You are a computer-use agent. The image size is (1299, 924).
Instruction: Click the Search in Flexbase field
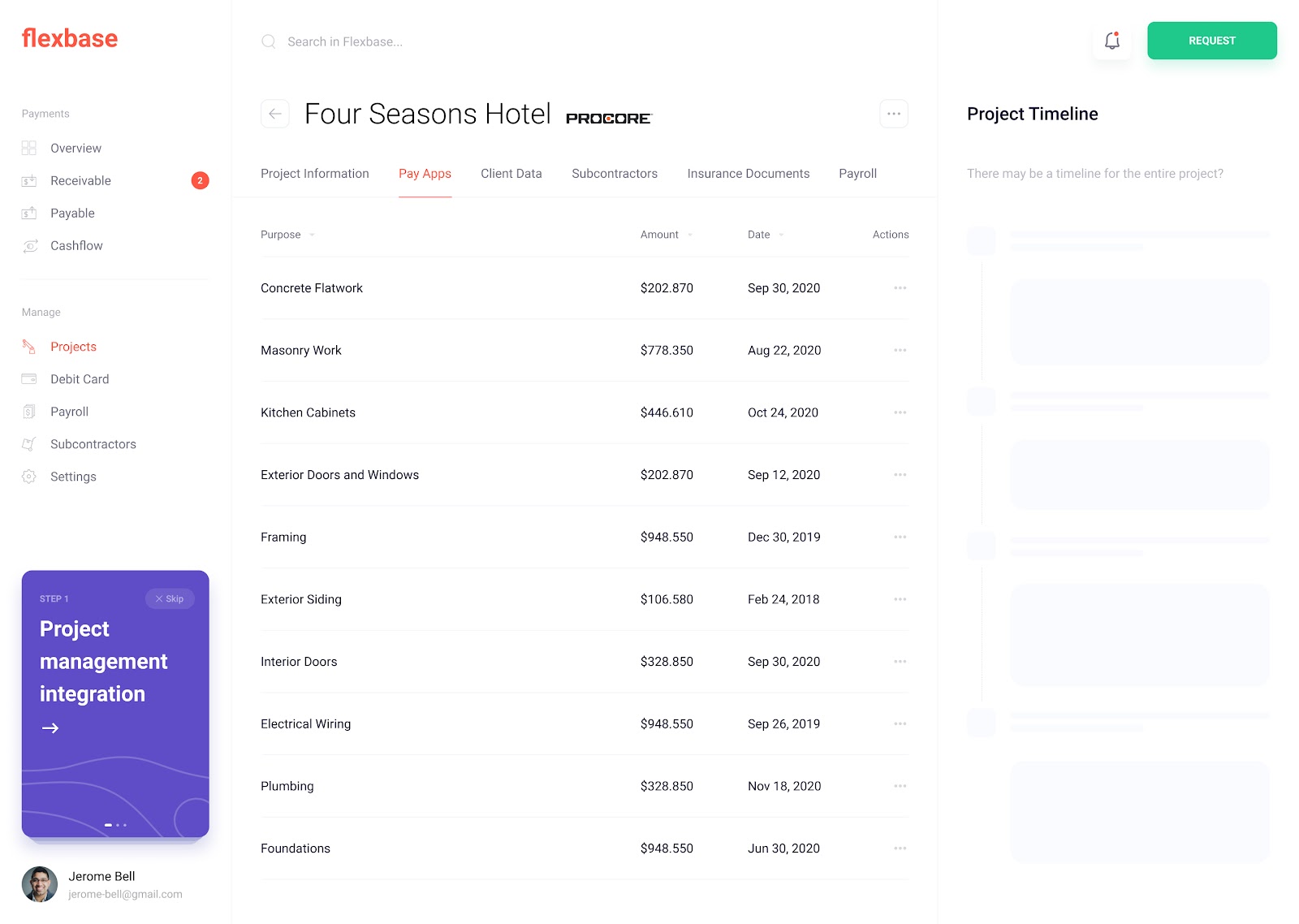tap(345, 41)
